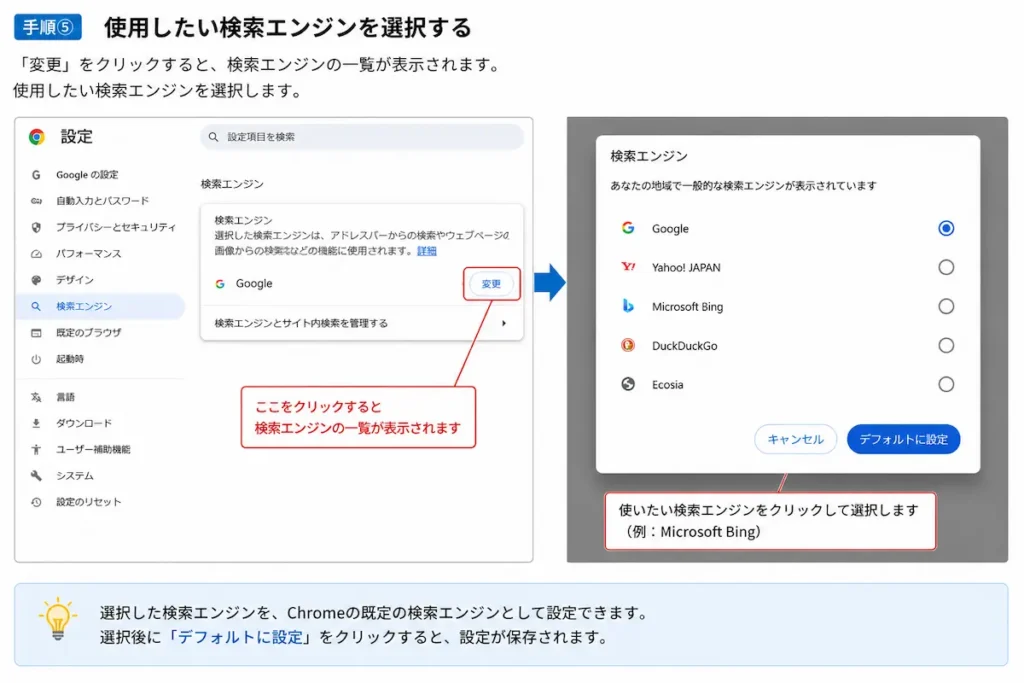Click the shield icon for プライバシーとセキュリティ

coord(36,227)
